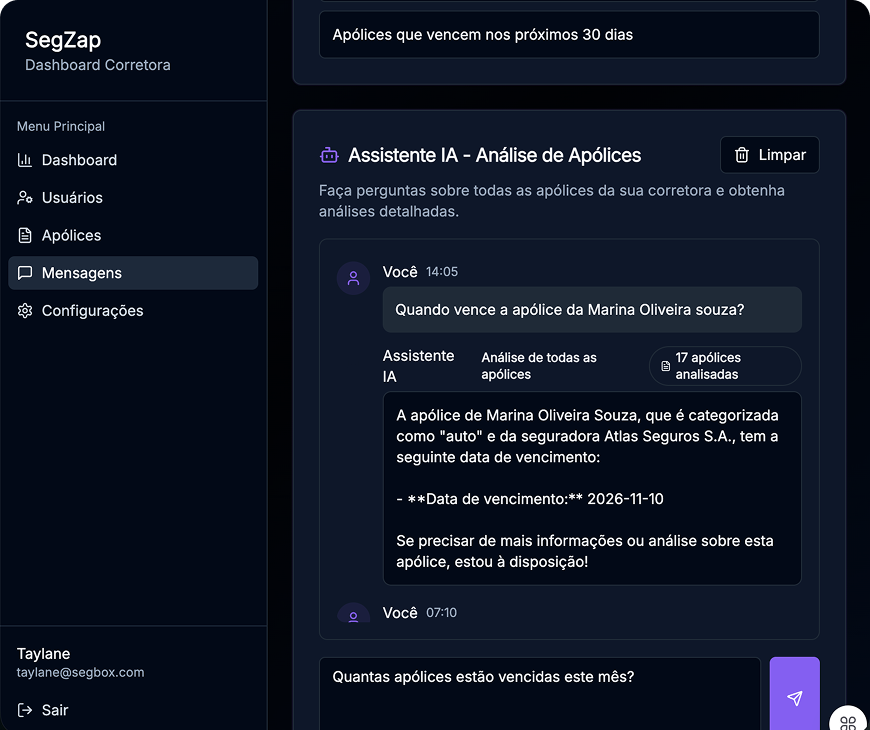Click the Sair logout arrow icon
The height and width of the screenshot is (730, 870).
25,710
